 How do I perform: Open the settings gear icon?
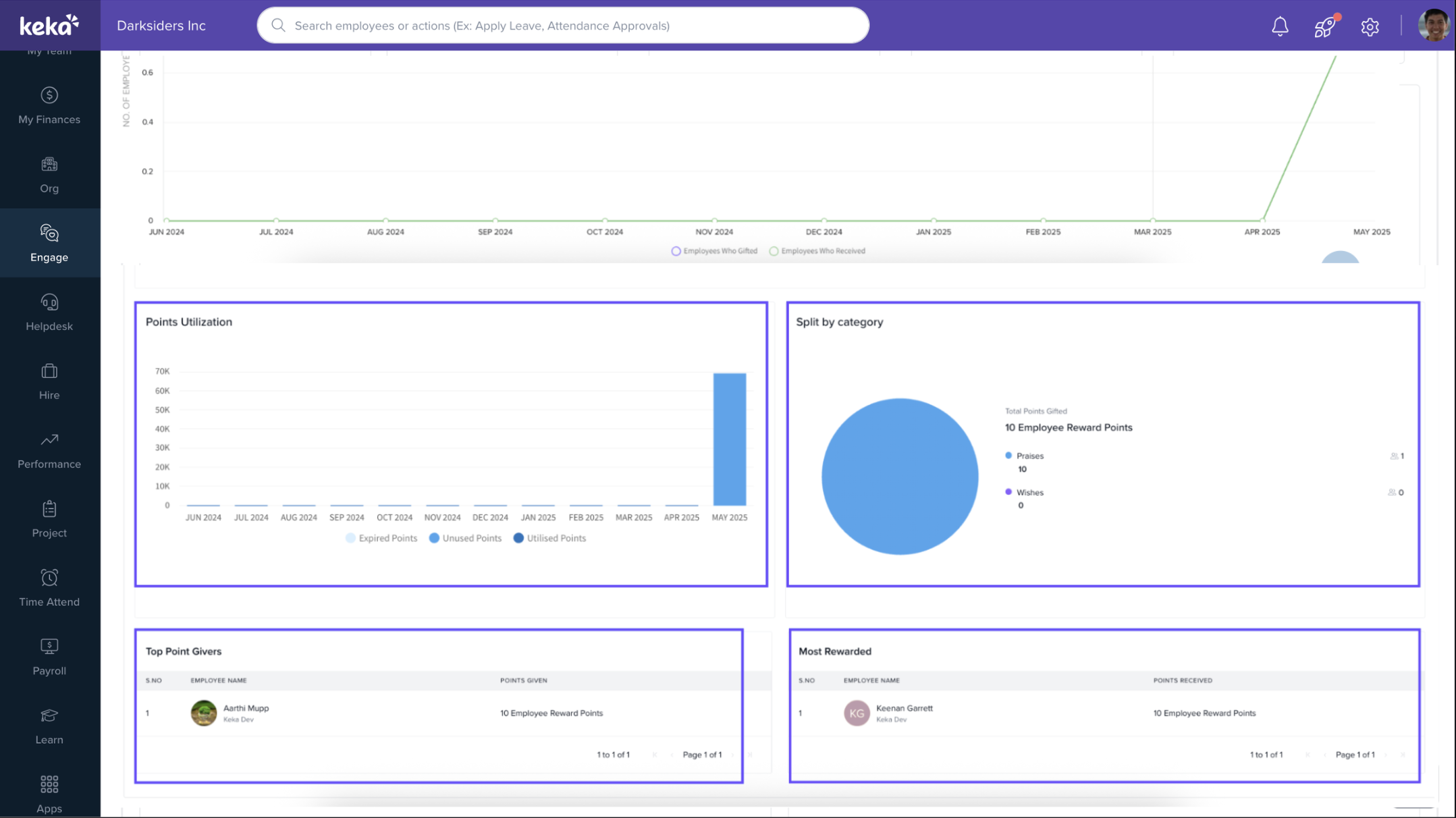pos(1370,27)
